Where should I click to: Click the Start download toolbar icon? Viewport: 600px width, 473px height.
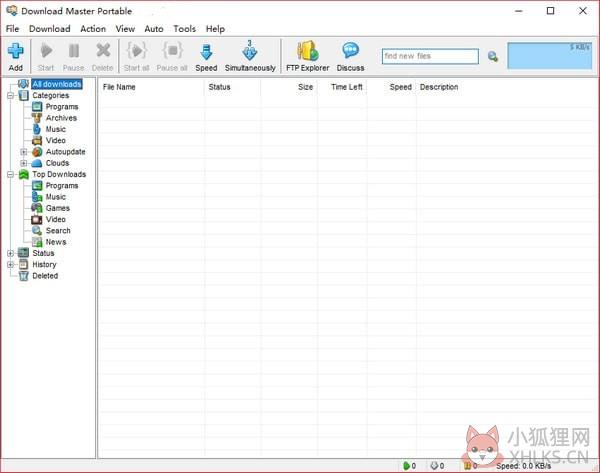(46, 51)
